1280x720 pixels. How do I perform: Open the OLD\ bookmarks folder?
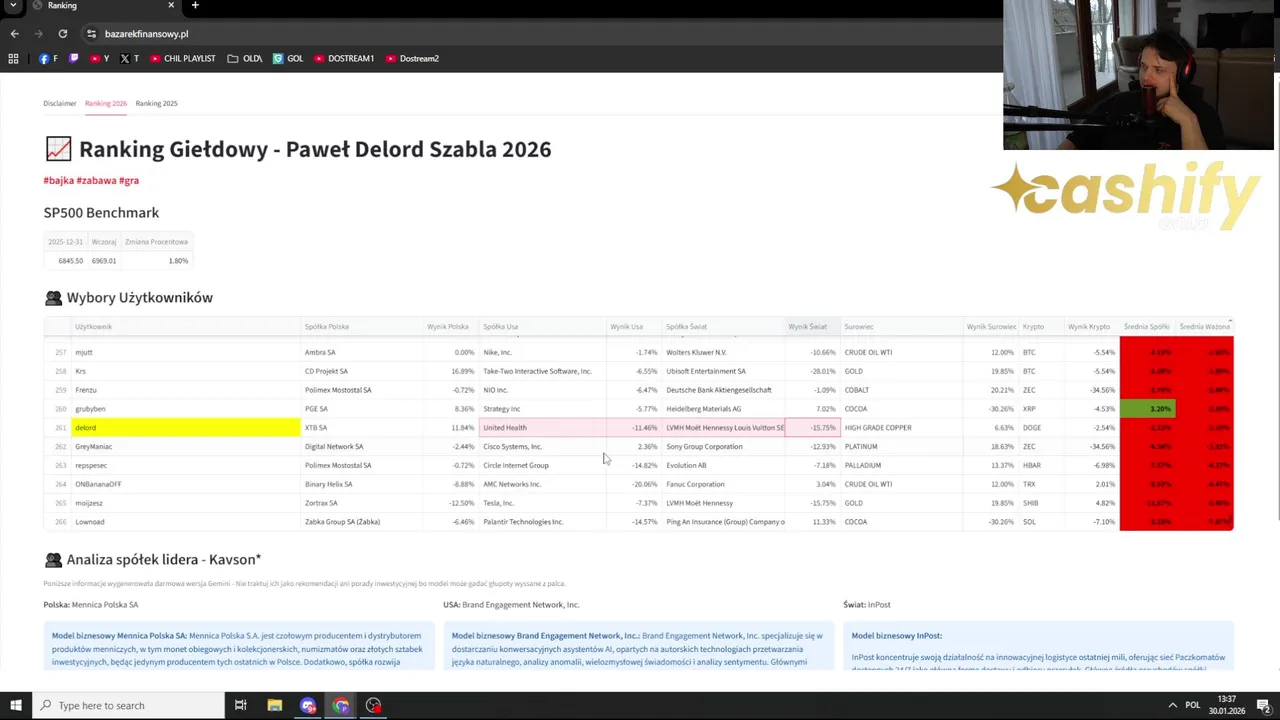click(245, 58)
